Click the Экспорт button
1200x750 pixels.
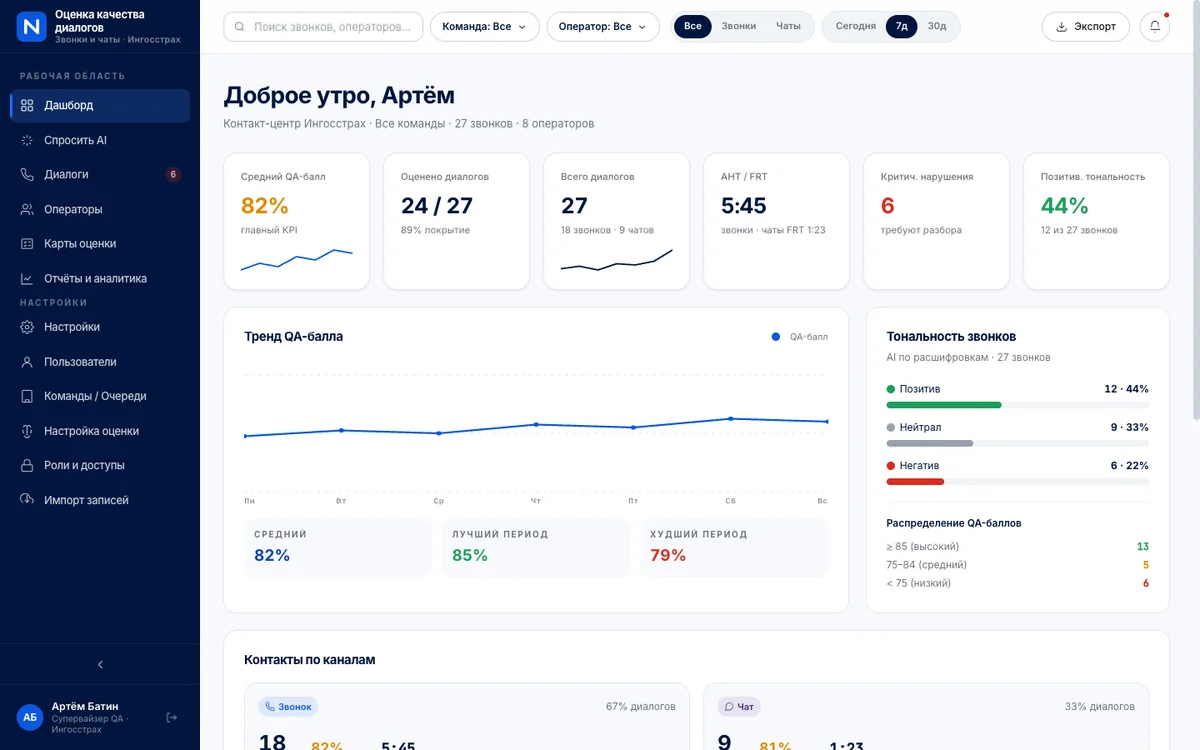(x=1086, y=27)
